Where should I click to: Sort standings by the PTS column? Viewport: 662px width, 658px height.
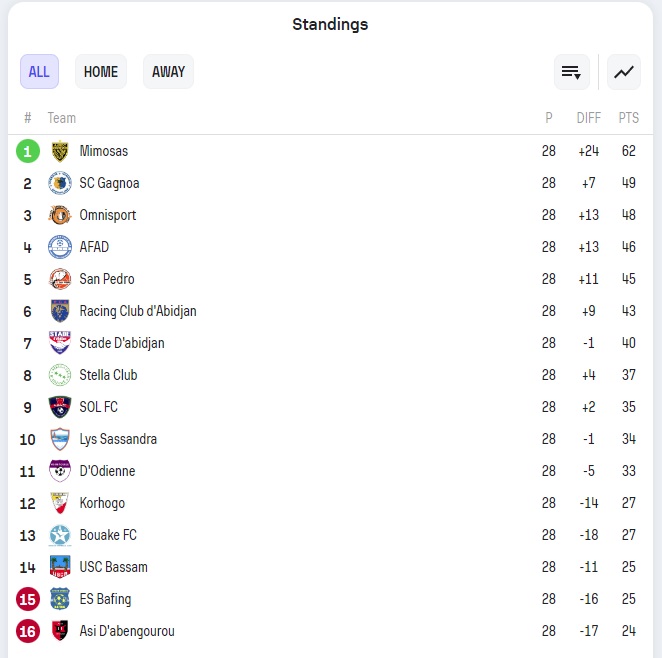coord(628,118)
